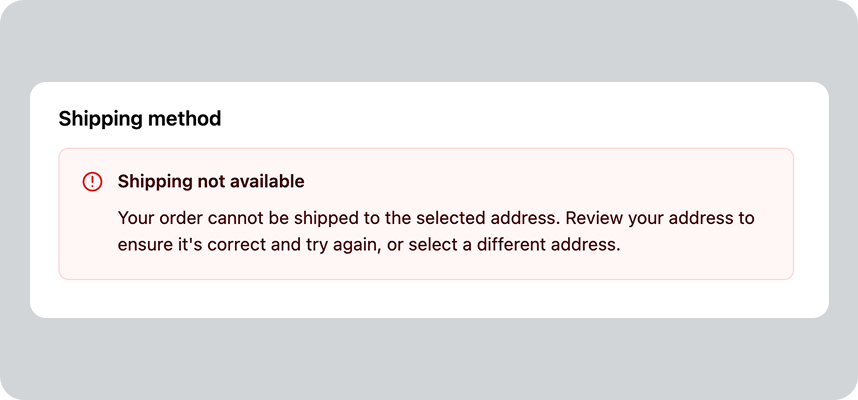Screen dimensions: 858x400
Task: Click the red exclamation error icon
Action: pos(92,182)
